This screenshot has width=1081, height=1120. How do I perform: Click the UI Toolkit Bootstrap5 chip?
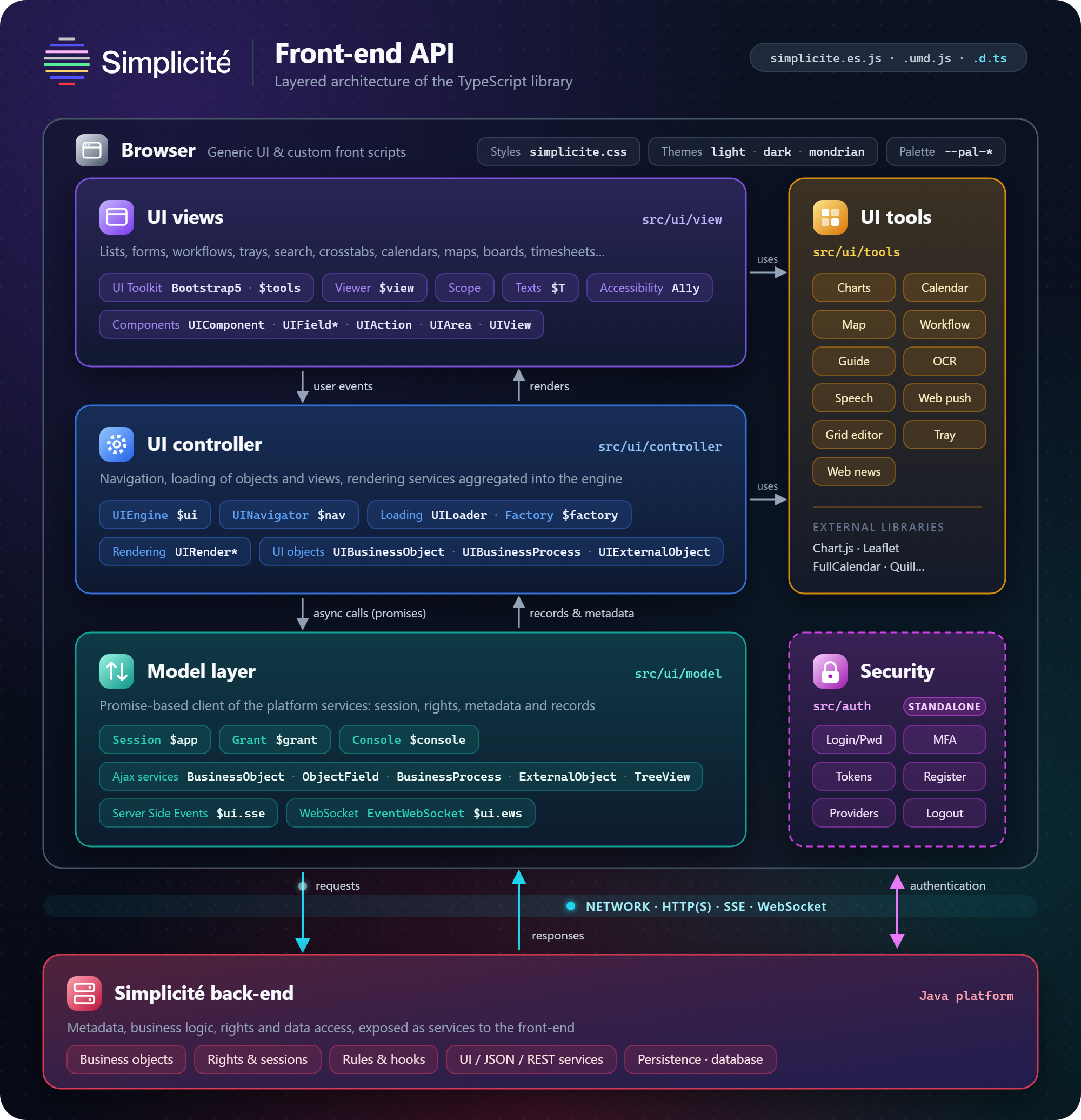[x=206, y=288]
